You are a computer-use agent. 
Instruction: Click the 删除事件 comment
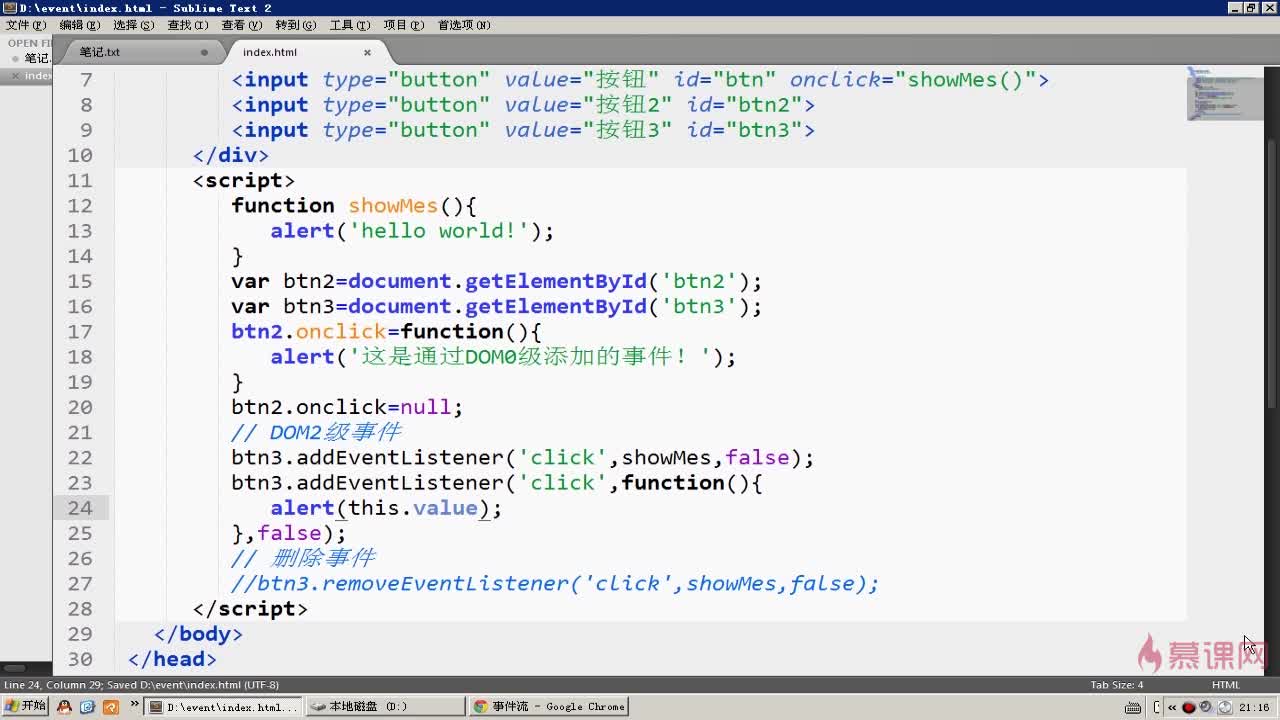pos(303,558)
